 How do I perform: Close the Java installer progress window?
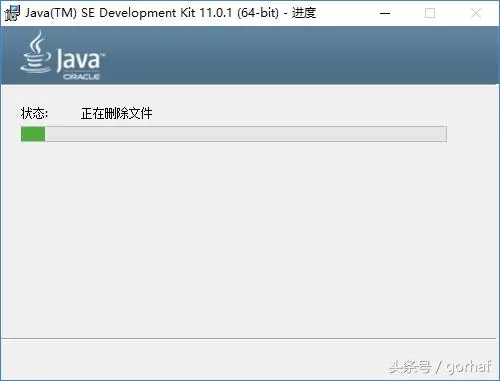tap(476, 13)
